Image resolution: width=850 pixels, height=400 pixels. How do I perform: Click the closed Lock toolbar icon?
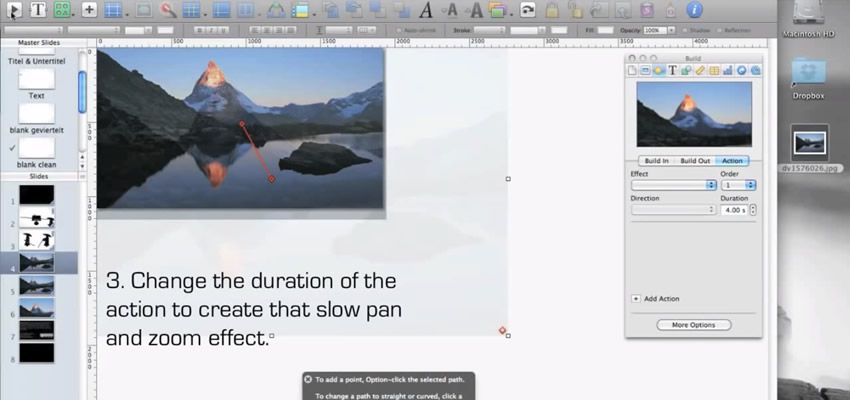coord(552,9)
